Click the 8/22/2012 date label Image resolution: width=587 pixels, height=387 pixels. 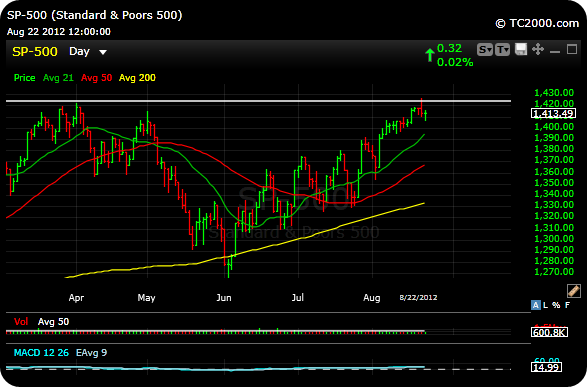[418, 298]
